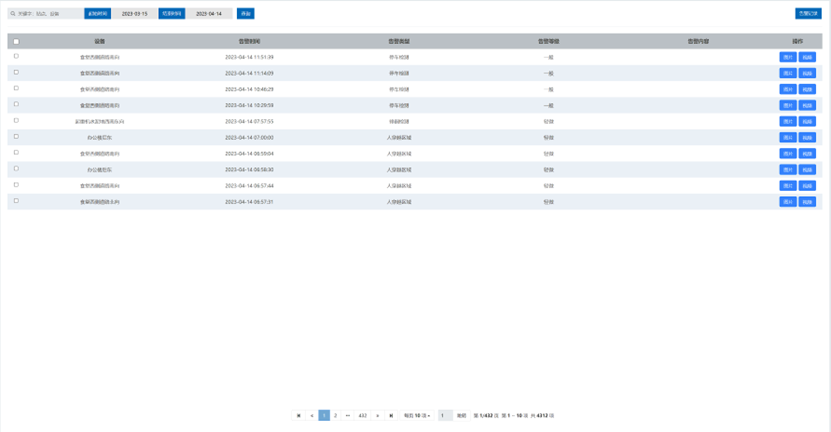Jump to the last page of results
This screenshot has width=831, height=432.
391,415
